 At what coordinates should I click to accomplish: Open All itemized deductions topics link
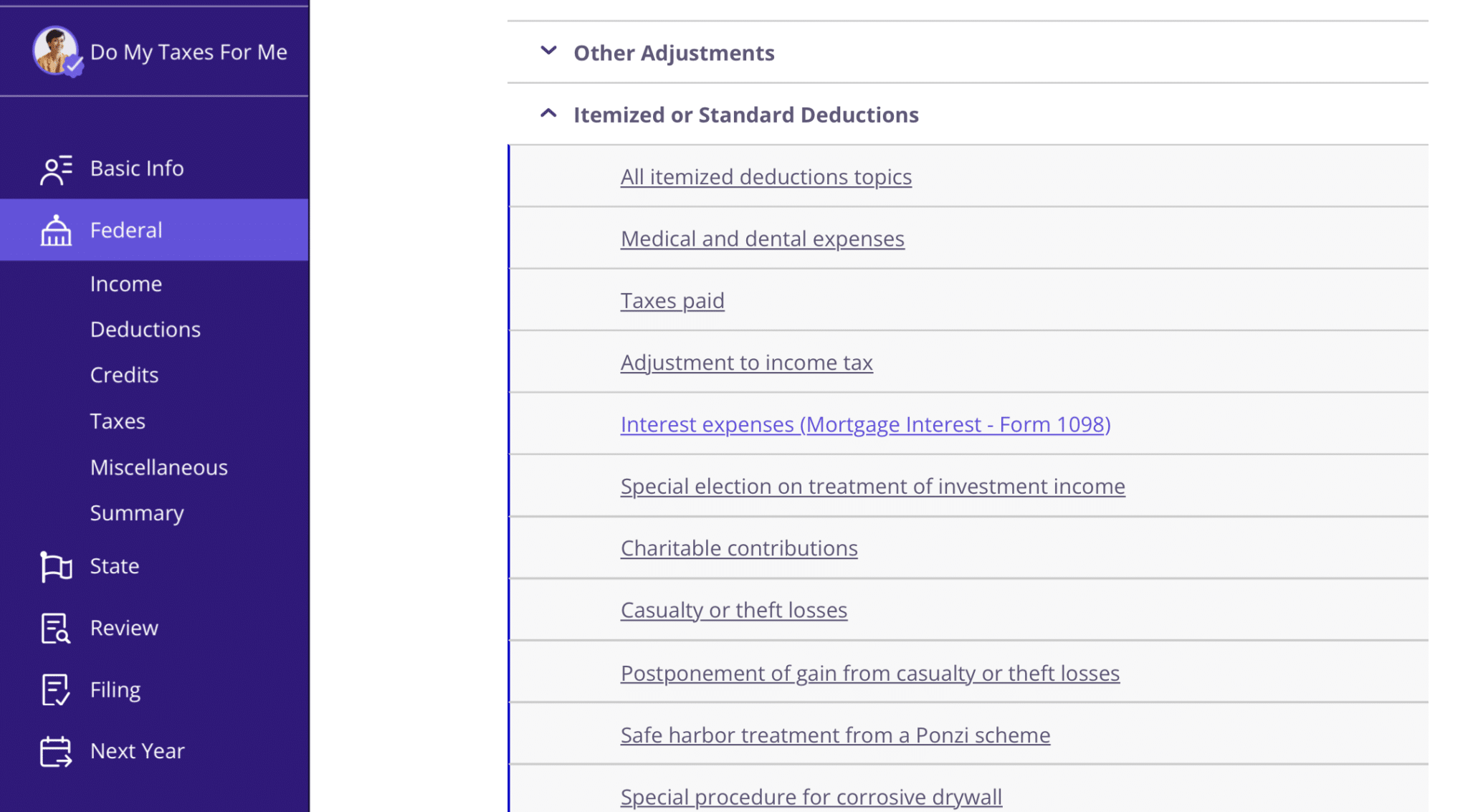click(x=766, y=177)
